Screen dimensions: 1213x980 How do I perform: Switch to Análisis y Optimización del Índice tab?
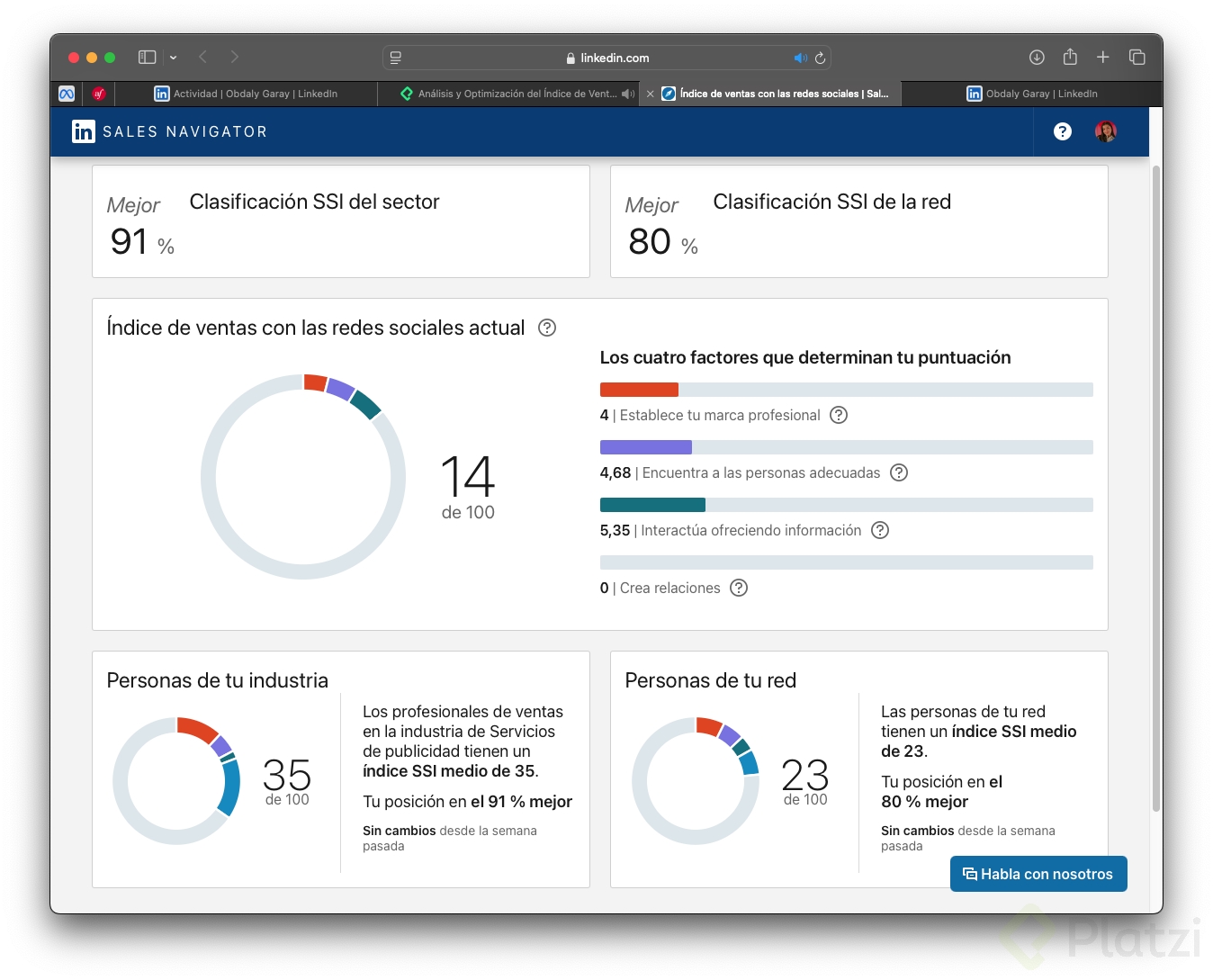(x=508, y=94)
